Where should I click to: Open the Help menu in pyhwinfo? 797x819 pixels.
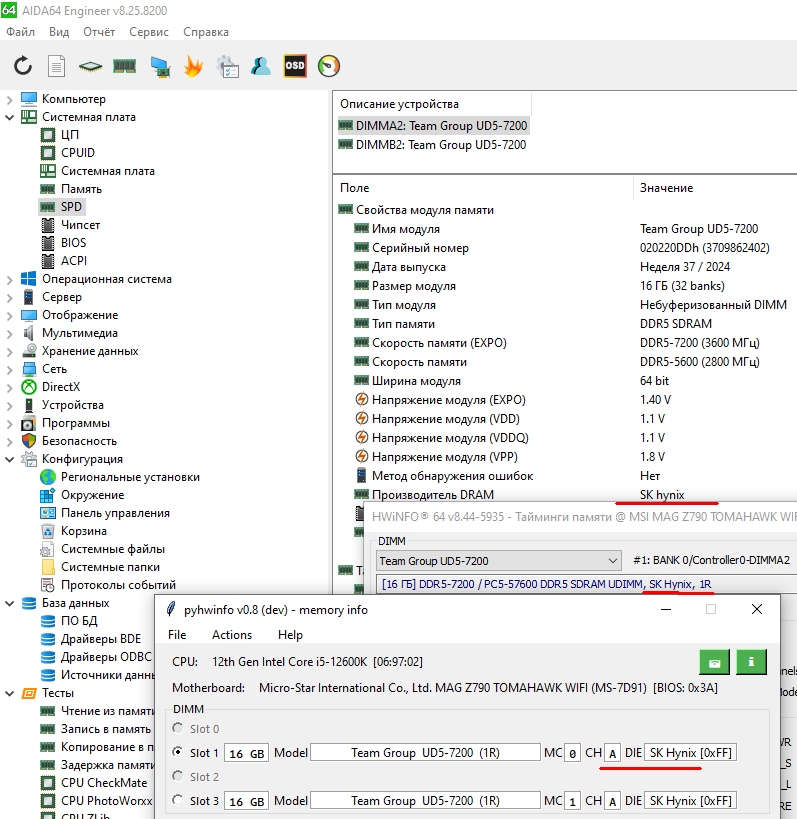pyautogui.click(x=290, y=635)
